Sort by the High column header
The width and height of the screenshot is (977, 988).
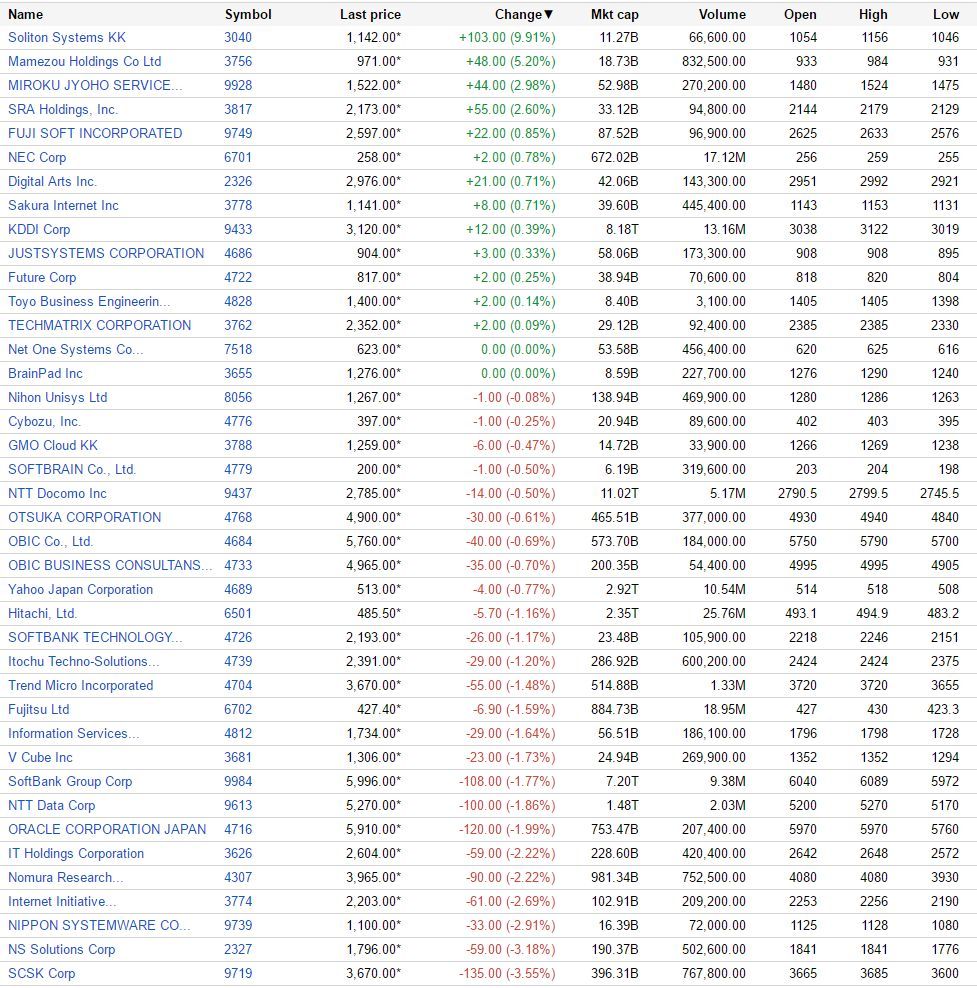873,14
